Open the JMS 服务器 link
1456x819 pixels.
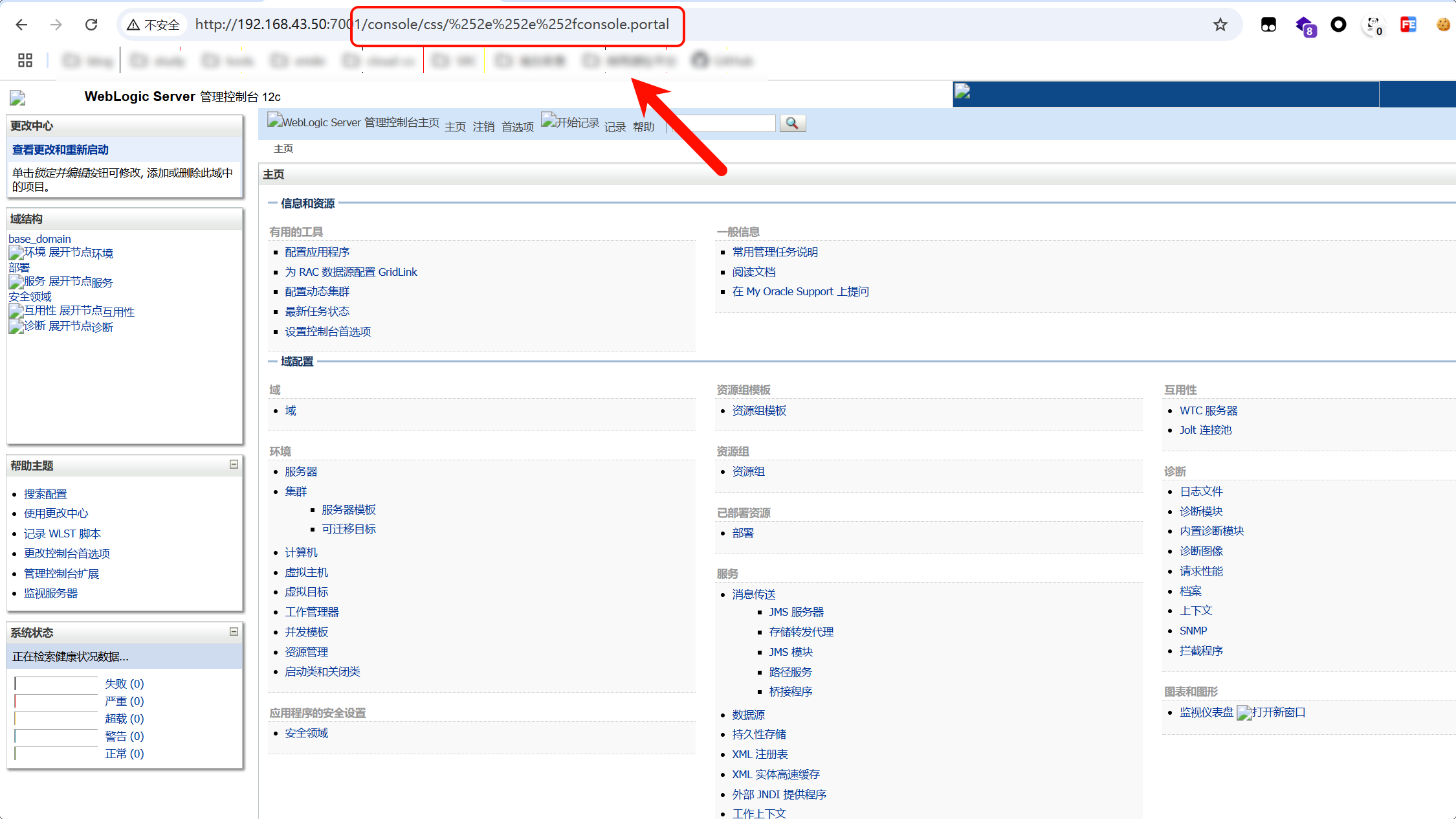coord(796,612)
